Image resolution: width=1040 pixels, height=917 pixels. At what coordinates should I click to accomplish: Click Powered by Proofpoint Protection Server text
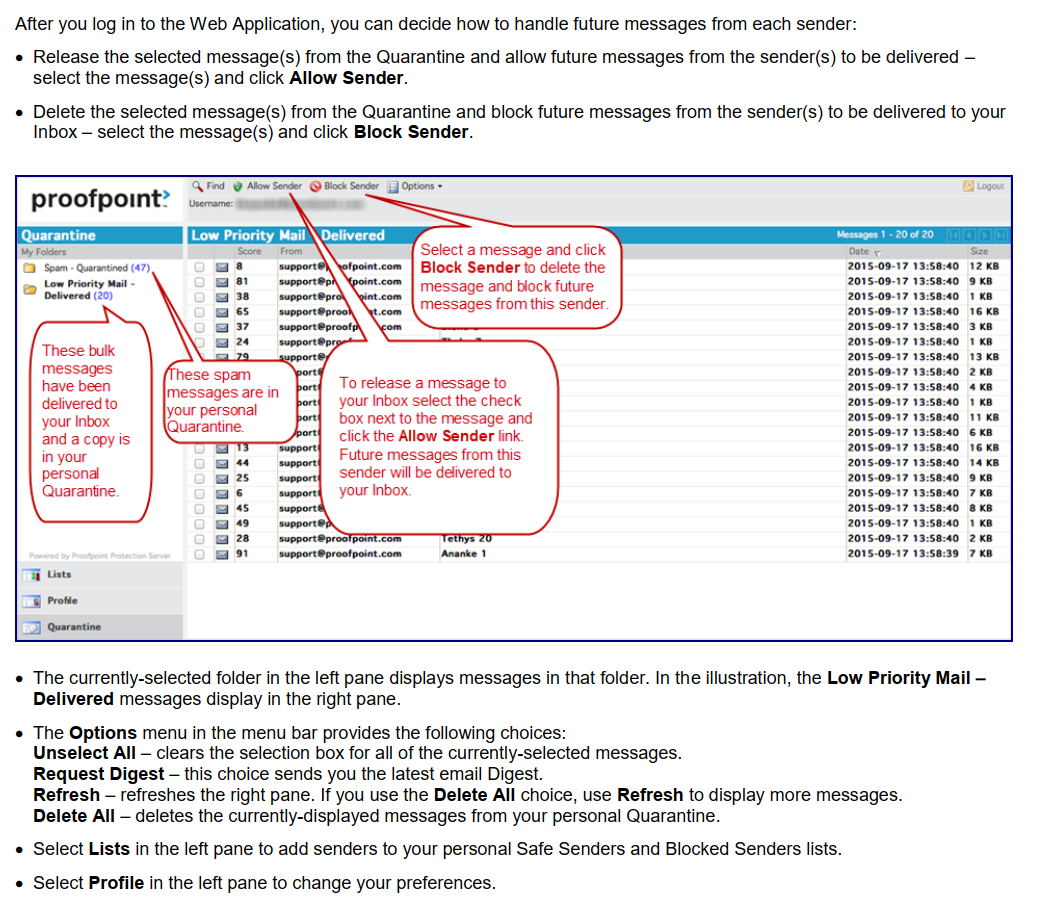coord(100,556)
